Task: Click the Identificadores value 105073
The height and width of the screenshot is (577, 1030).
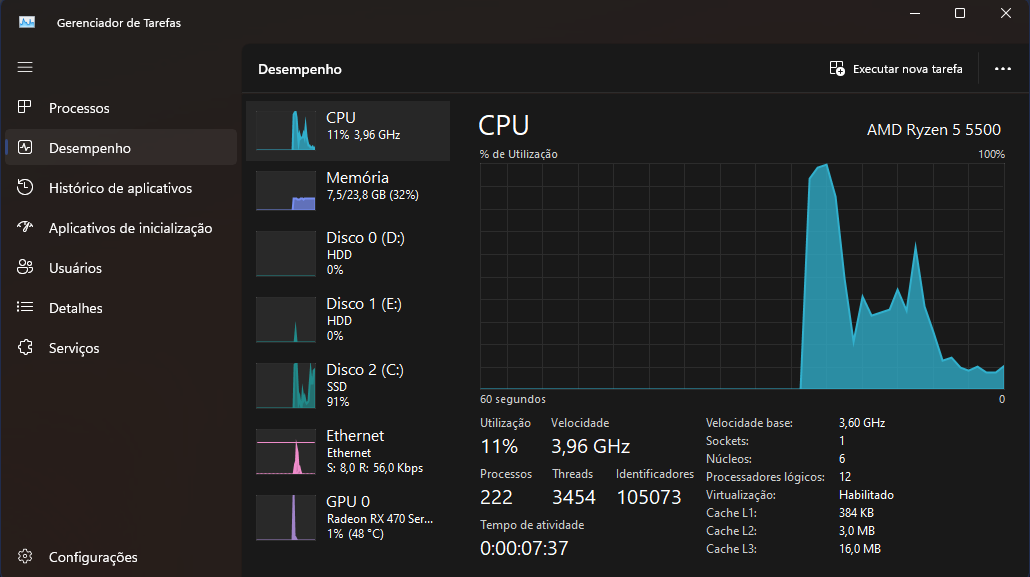Action: [649, 497]
